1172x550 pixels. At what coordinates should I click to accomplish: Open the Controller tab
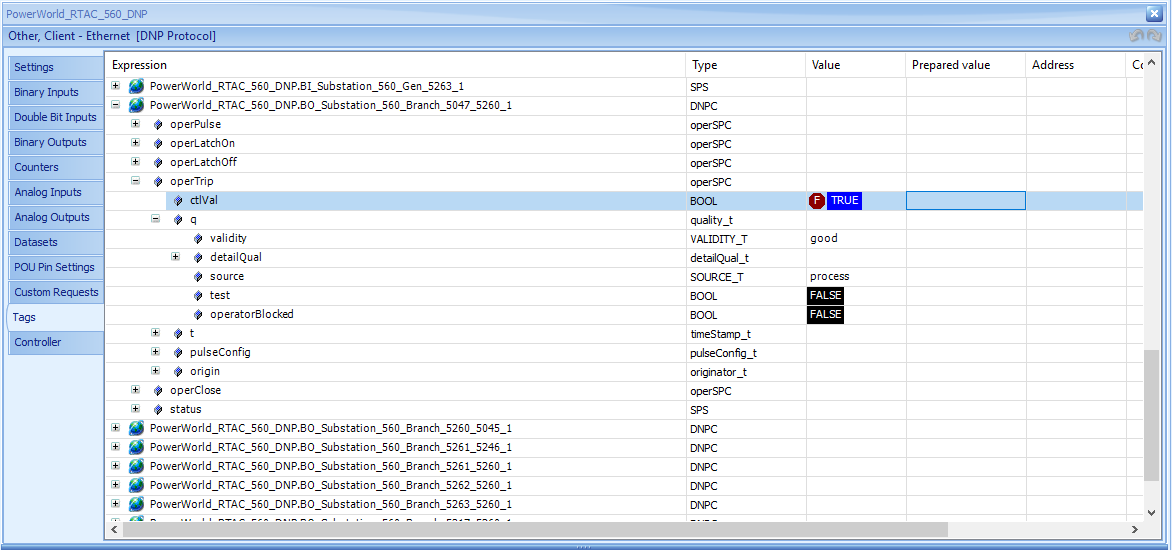(x=54, y=342)
